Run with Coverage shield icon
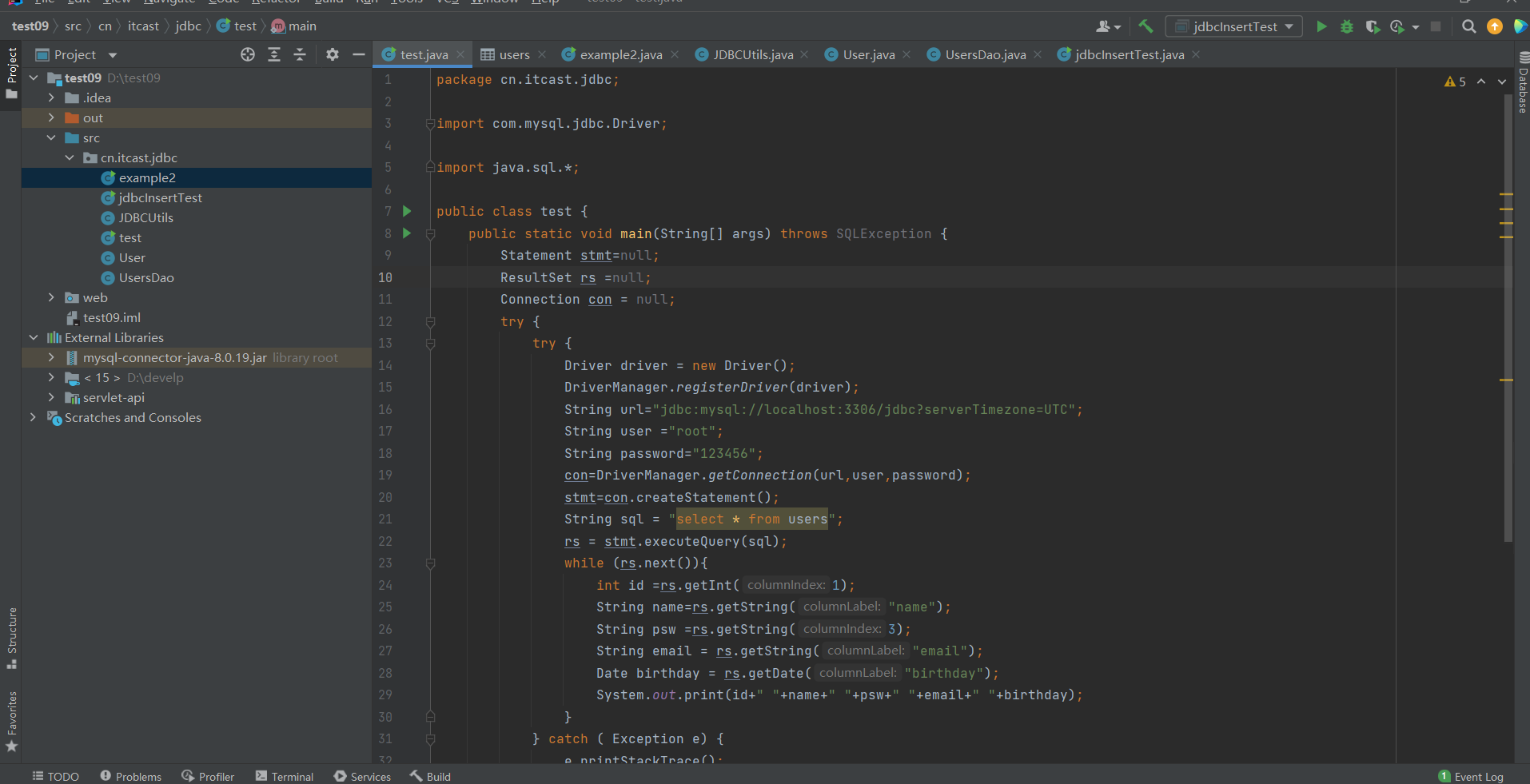 pos(1373,26)
